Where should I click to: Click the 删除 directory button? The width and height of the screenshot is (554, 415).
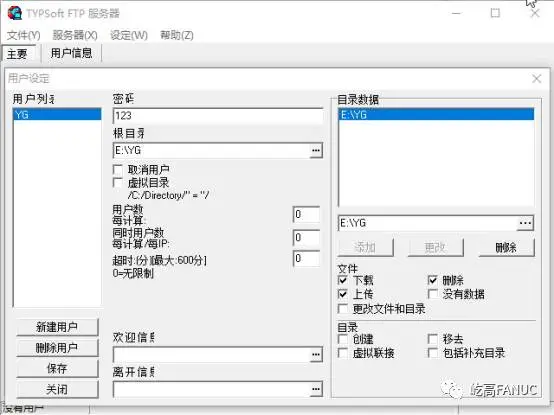506,247
